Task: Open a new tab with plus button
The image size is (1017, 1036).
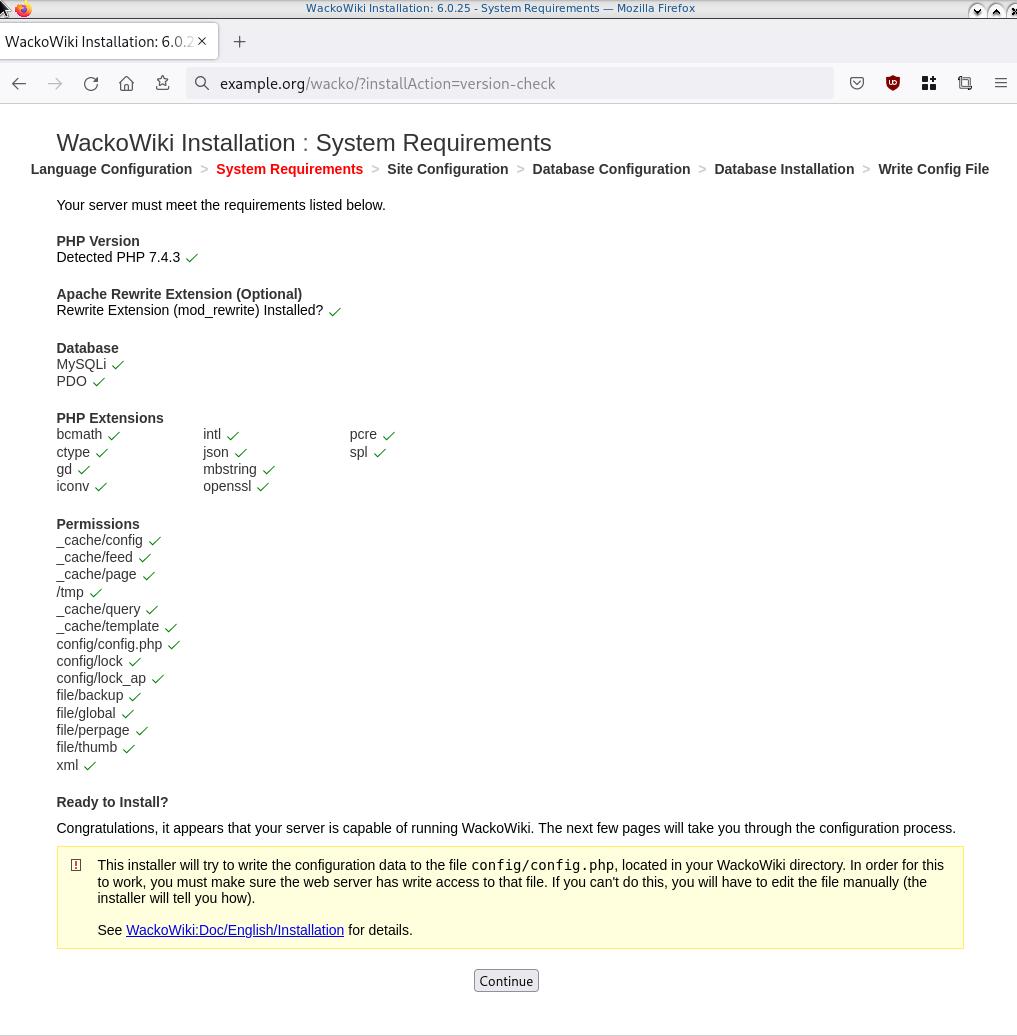Action: tap(239, 42)
